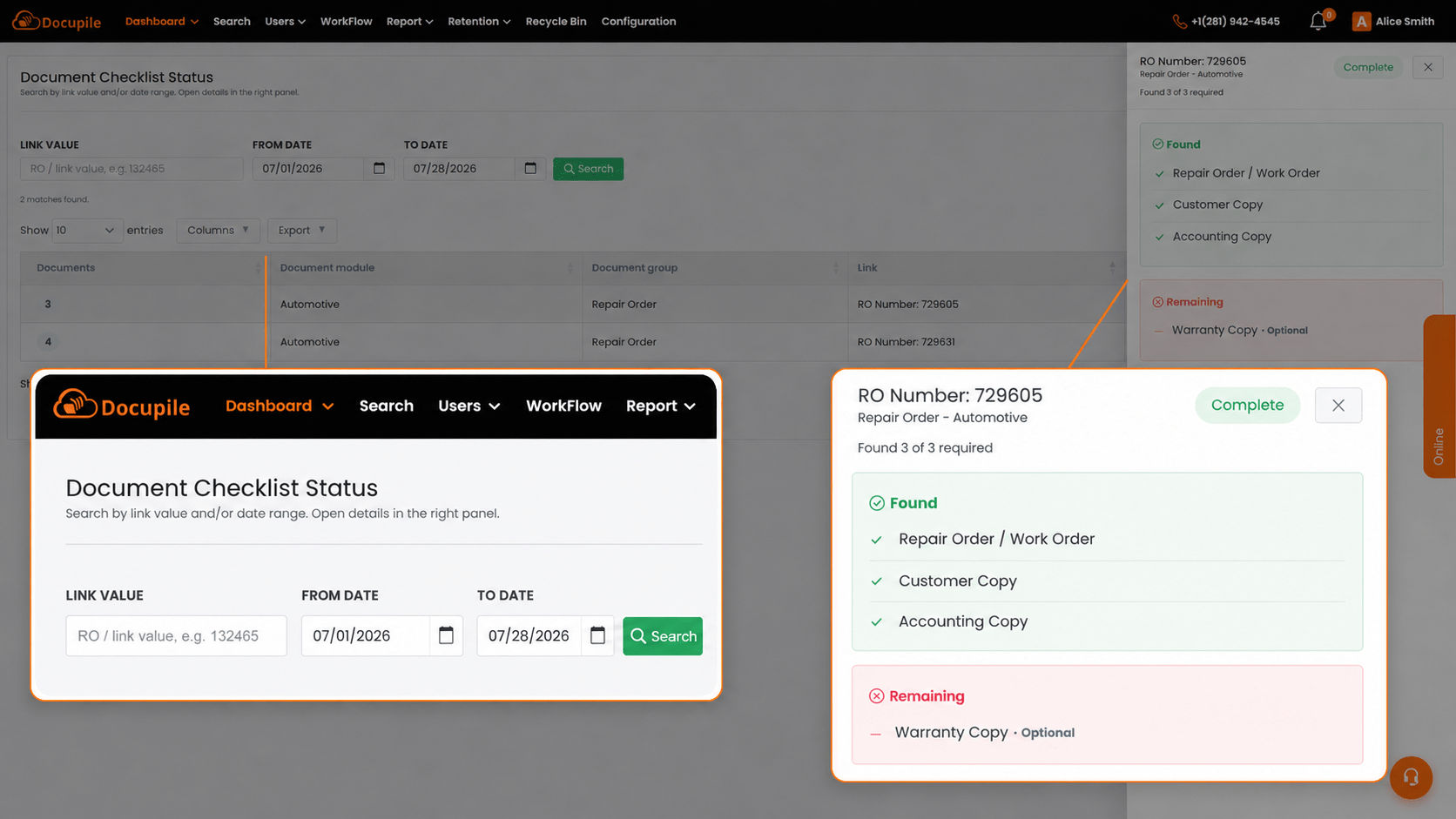Open the calendar icon for To Date in the small background form
This screenshot has height=819, width=1456.
pos(530,168)
